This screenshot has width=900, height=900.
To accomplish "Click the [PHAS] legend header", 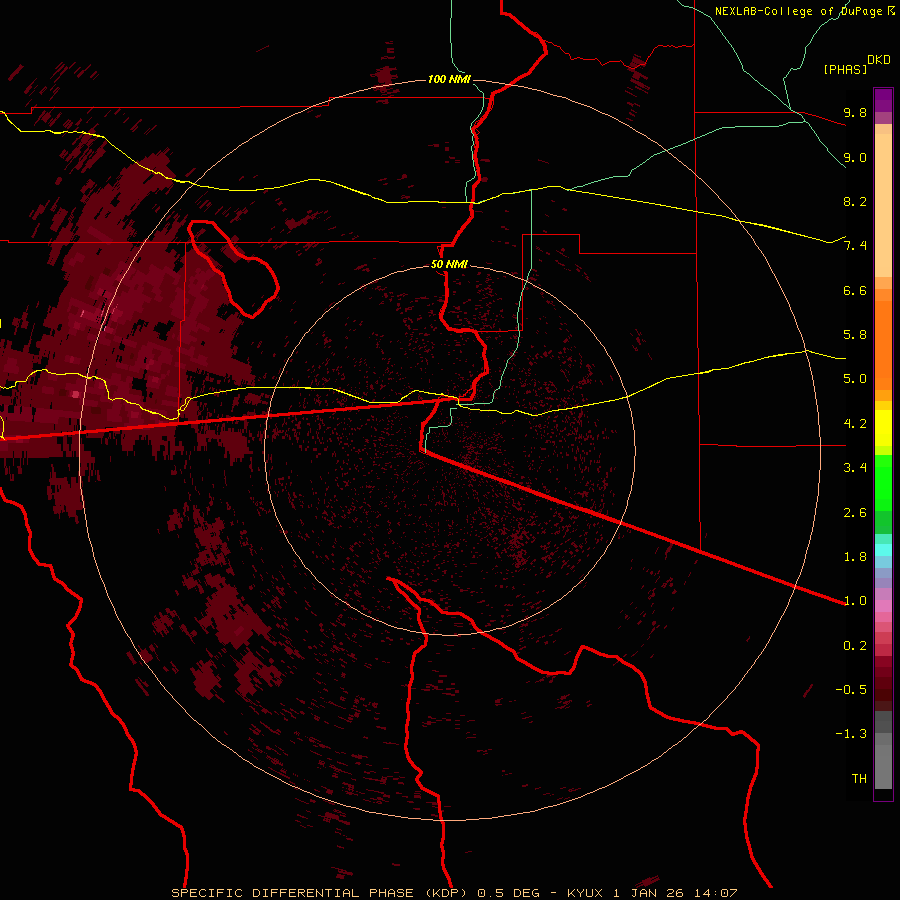I will coord(845,69).
